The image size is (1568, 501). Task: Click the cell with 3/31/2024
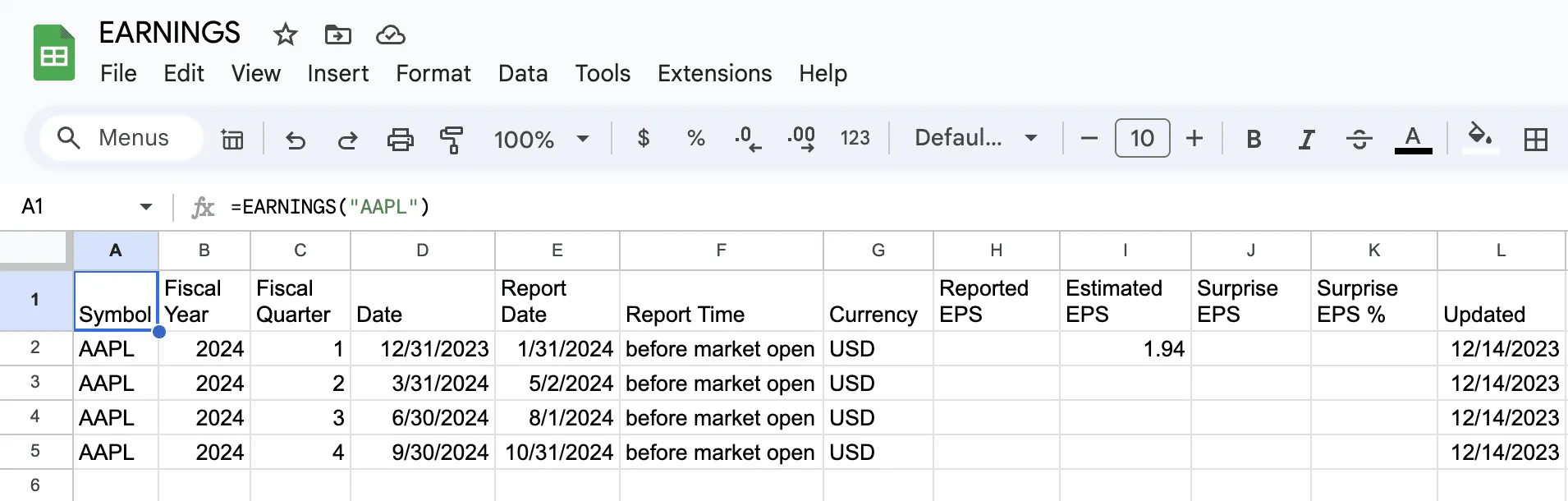coord(422,383)
